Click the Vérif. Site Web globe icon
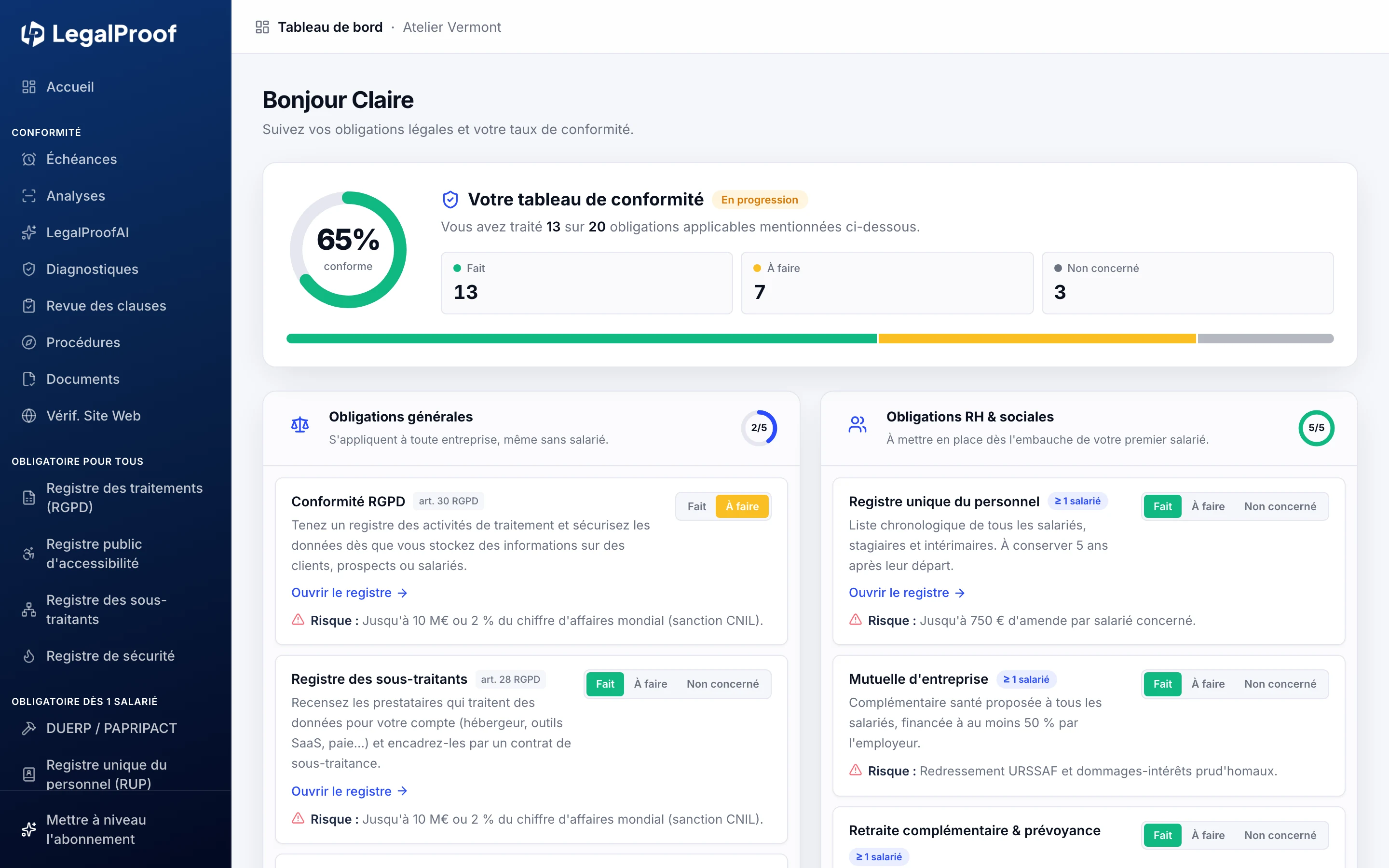1389x868 pixels. pyautogui.click(x=29, y=416)
